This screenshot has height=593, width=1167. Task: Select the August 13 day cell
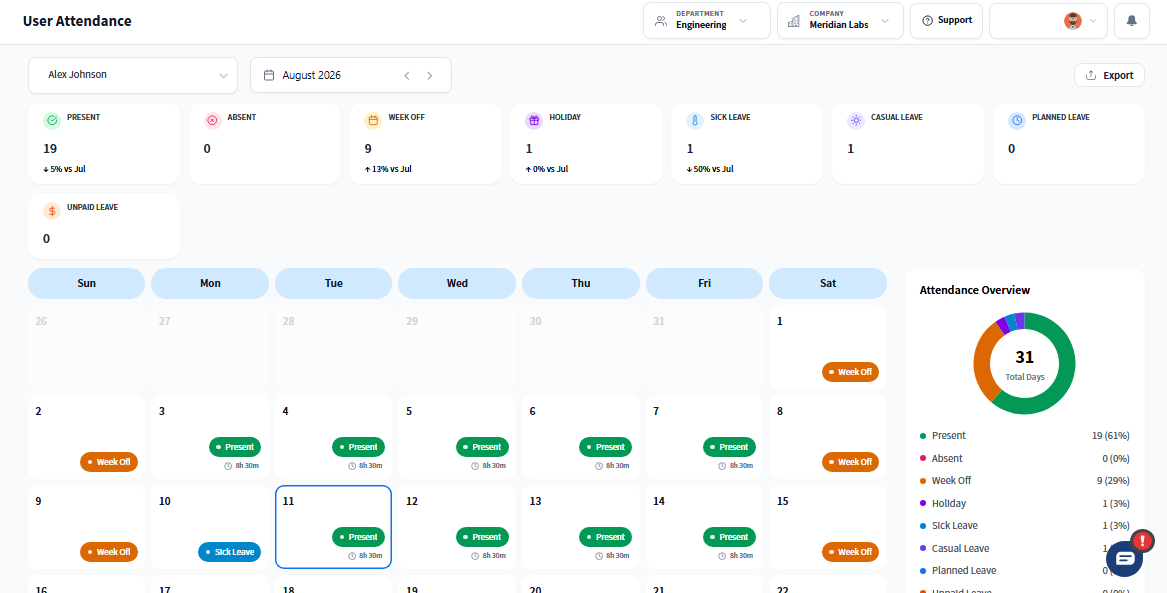click(x=581, y=527)
